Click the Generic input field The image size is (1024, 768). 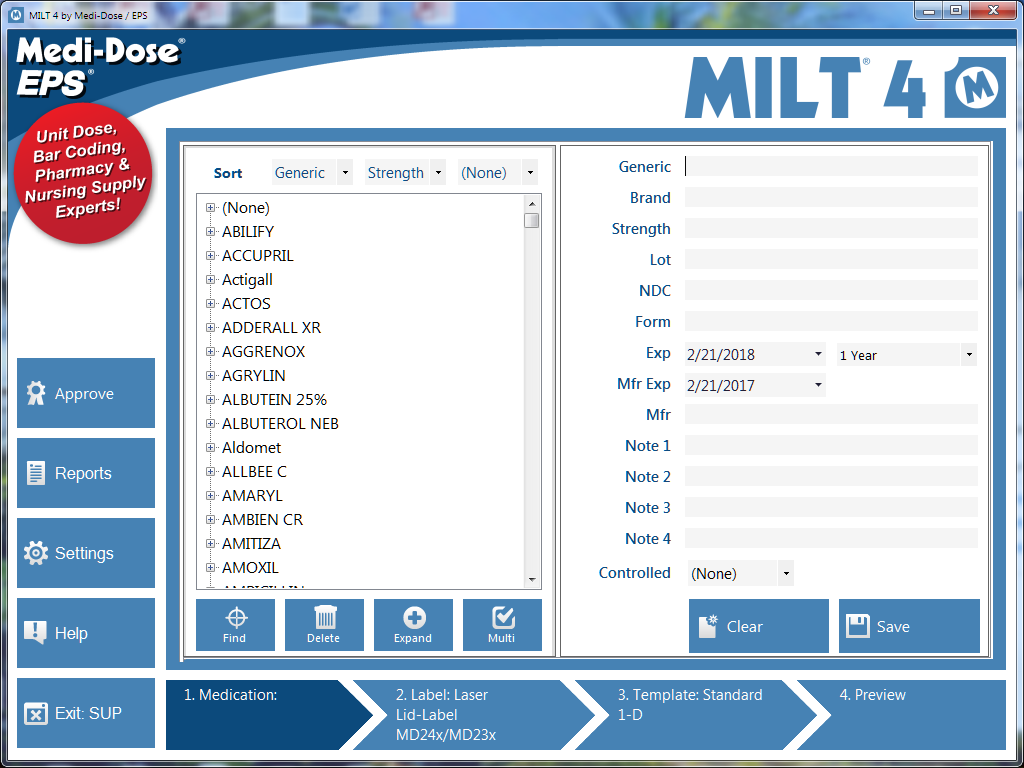[831, 167]
